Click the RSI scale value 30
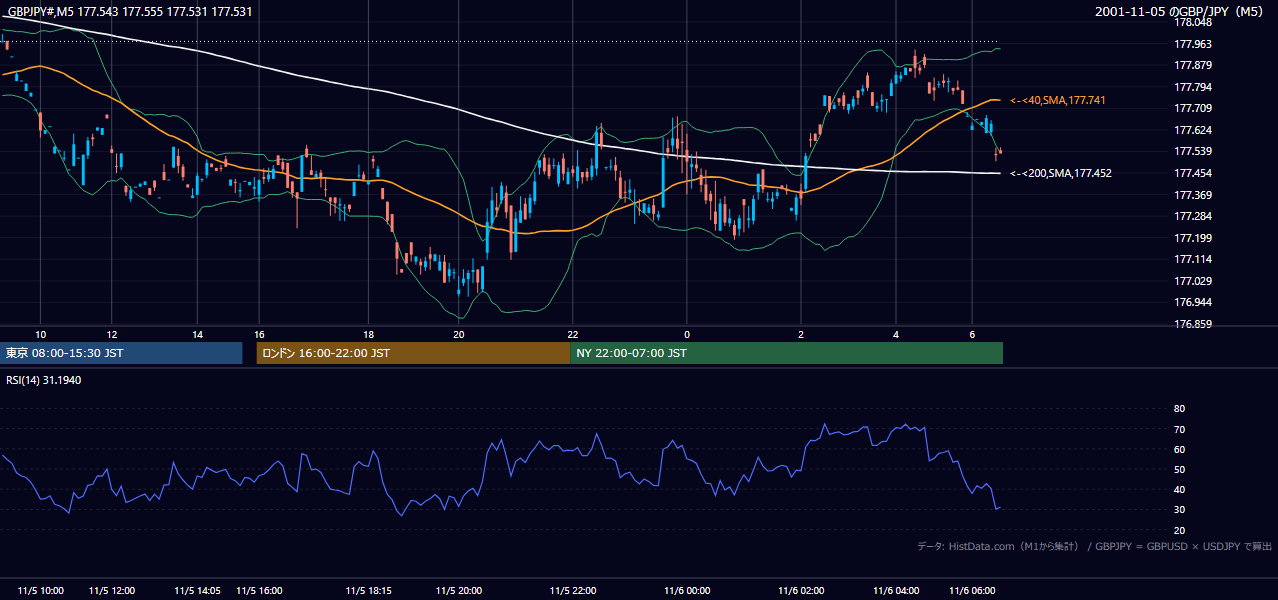Image resolution: width=1278 pixels, height=600 pixels. [x=1179, y=510]
